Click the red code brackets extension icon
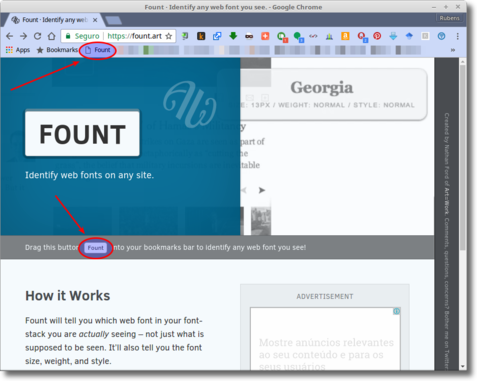The image size is (477, 381). 313,36
